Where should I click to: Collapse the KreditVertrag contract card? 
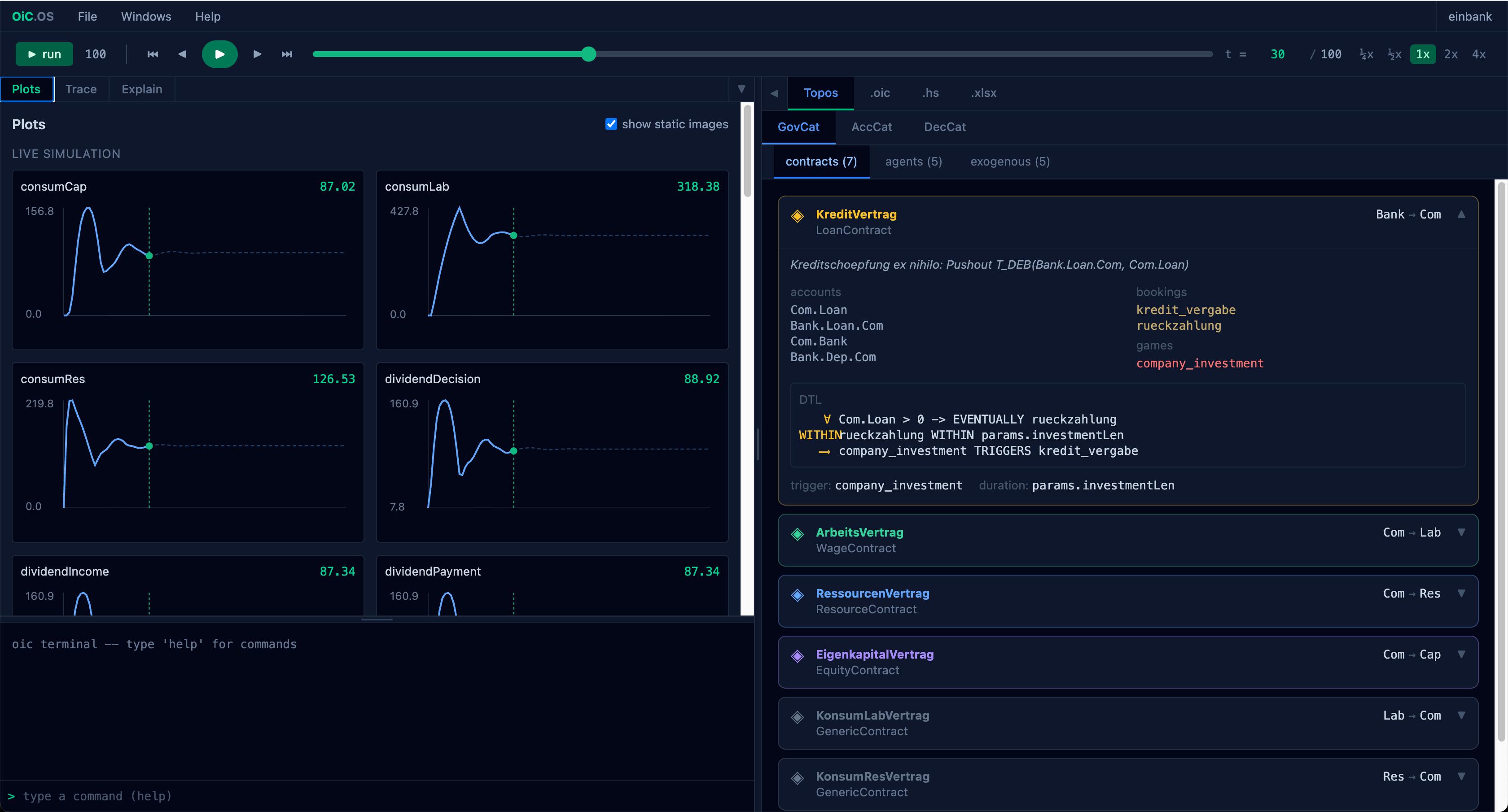[x=1462, y=214]
